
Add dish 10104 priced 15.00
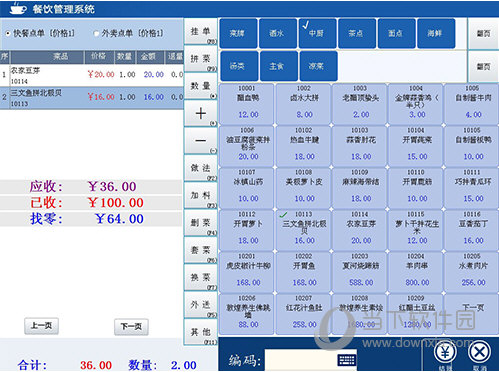tap(416, 146)
